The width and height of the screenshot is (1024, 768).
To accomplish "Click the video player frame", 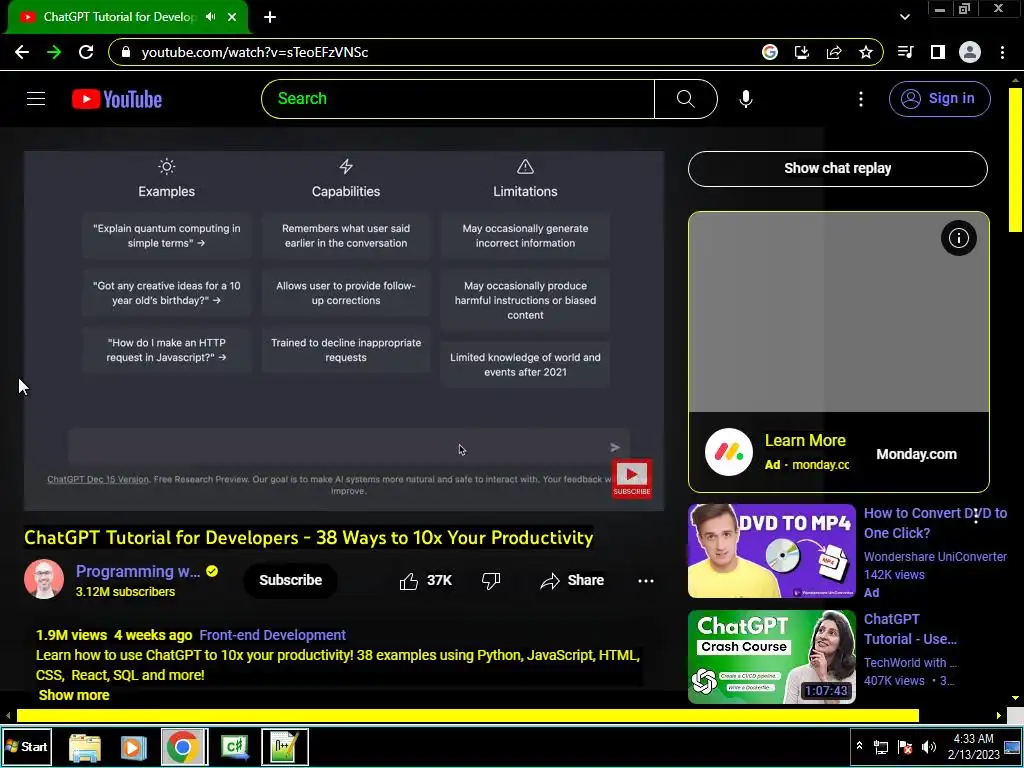I will [x=344, y=330].
